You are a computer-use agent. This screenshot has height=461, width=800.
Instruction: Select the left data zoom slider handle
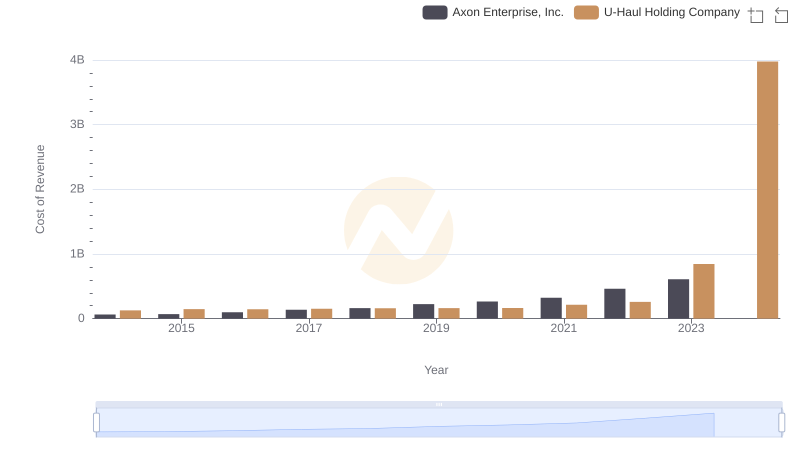pos(96,422)
